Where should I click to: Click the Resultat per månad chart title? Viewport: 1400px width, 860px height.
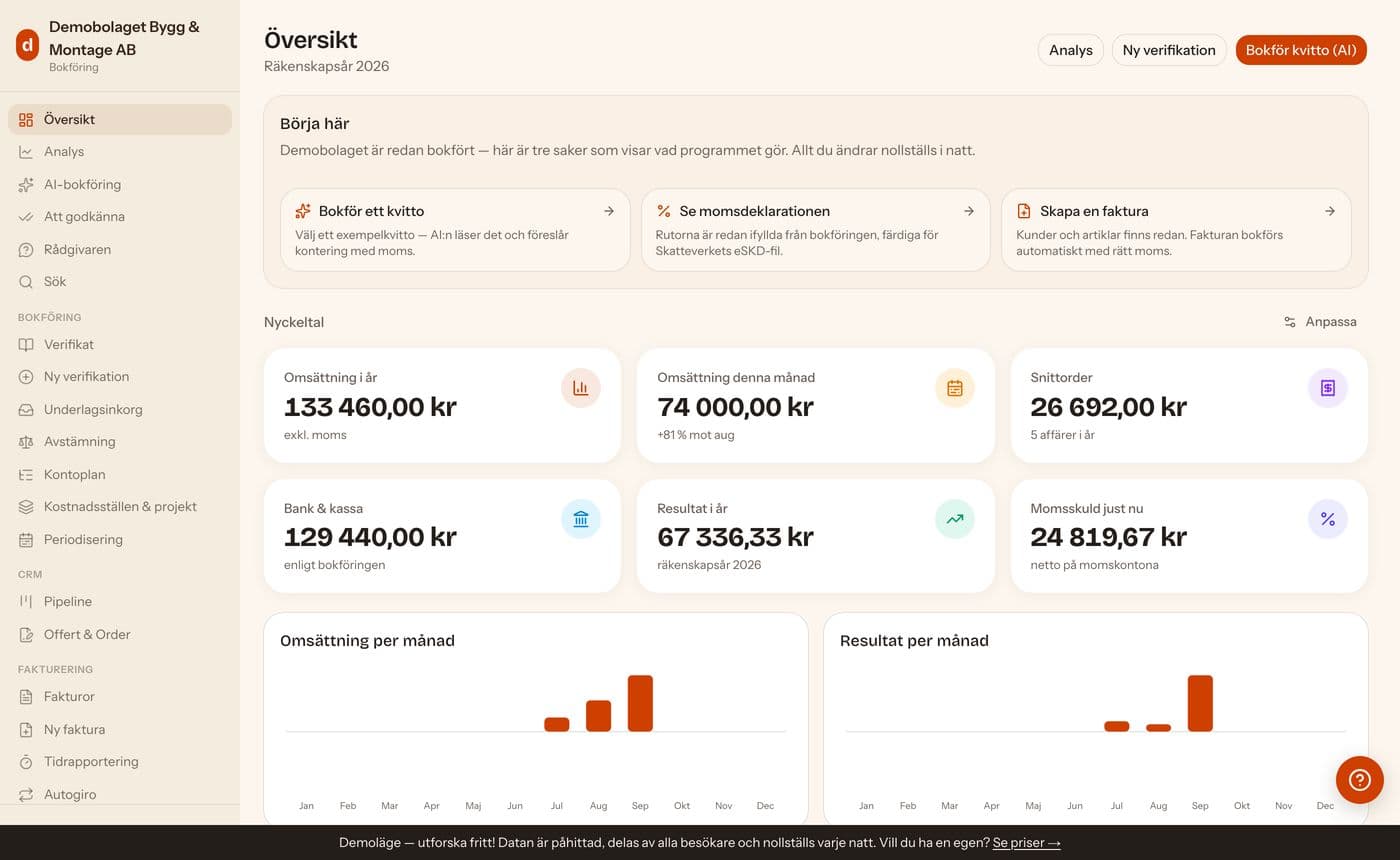(914, 641)
